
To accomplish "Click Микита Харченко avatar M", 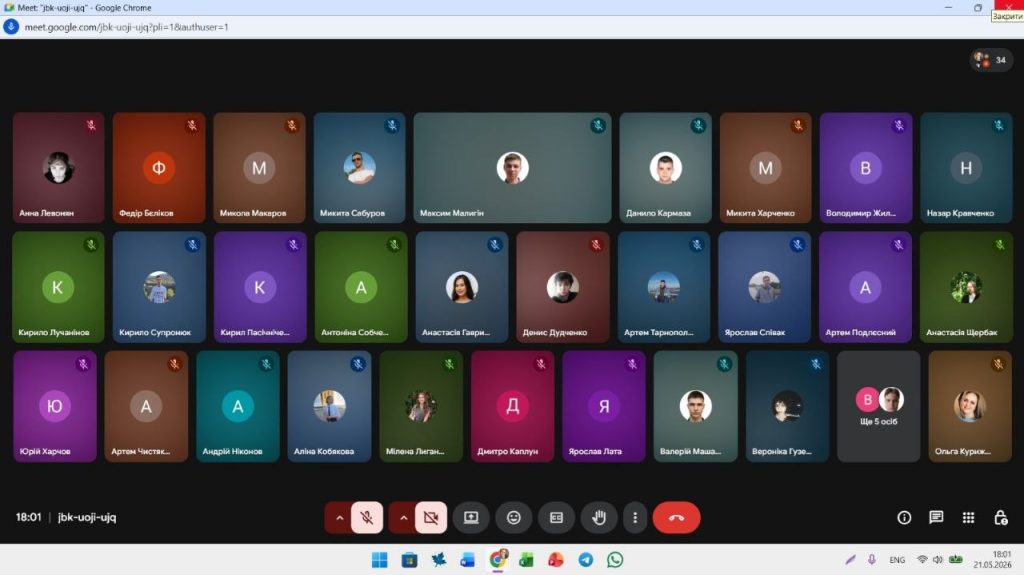I will 765,168.
